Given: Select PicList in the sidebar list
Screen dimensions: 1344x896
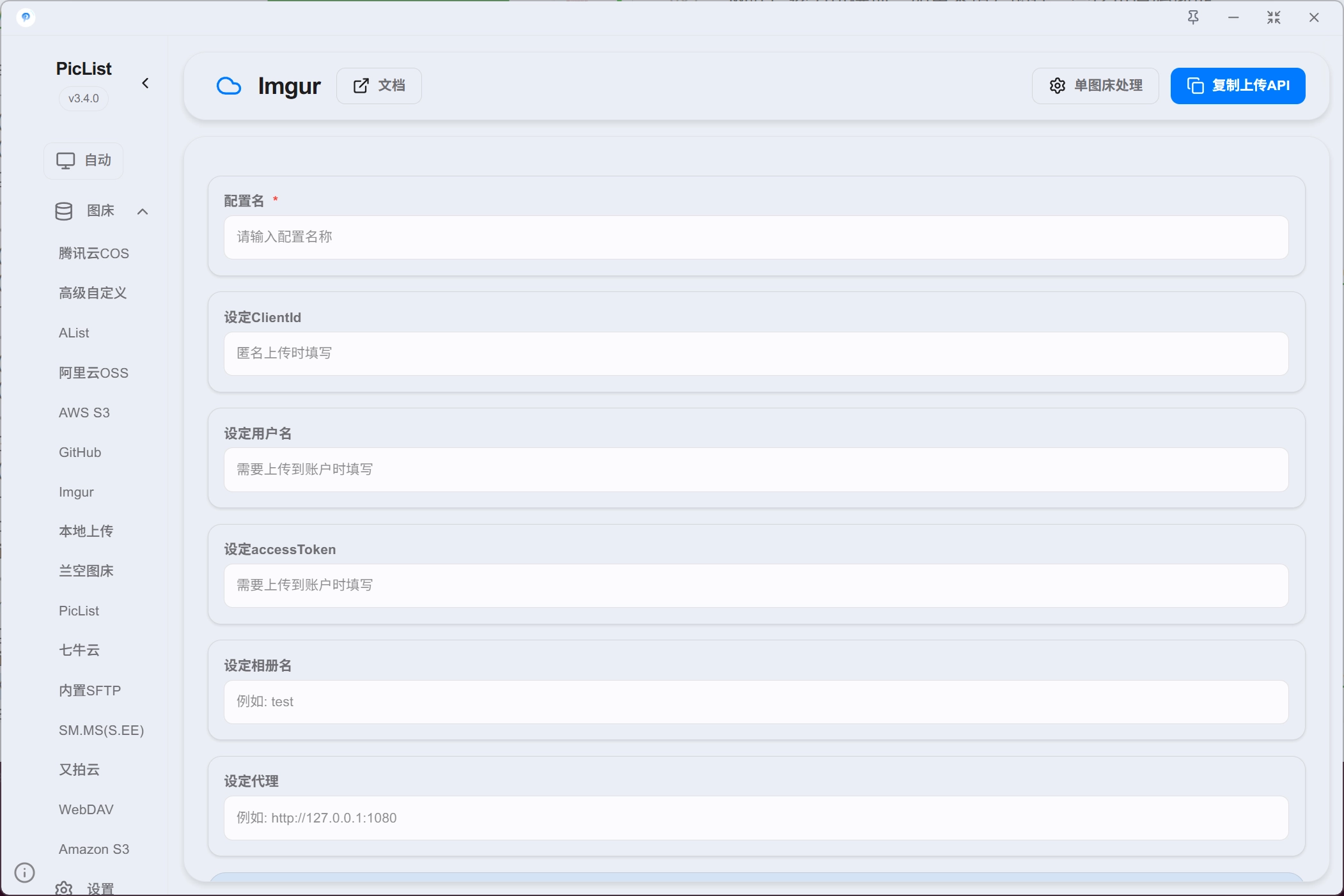Looking at the screenshot, I should click(x=79, y=611).
